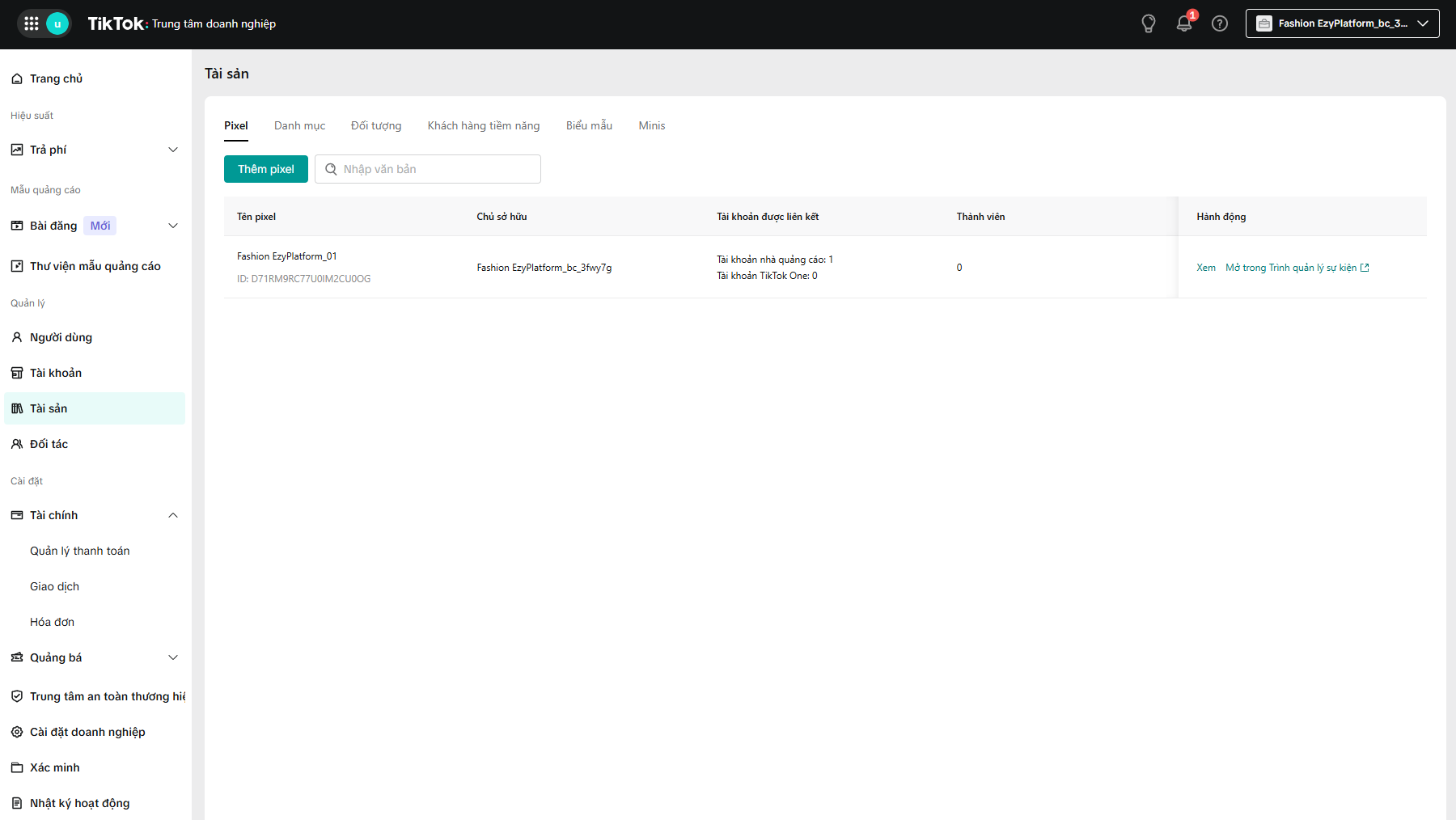The width and height of the screenshot is (1456, 820).
Task: Click the Cài đặt doanh nghiệp gear icon
Action: click(17, 732)
